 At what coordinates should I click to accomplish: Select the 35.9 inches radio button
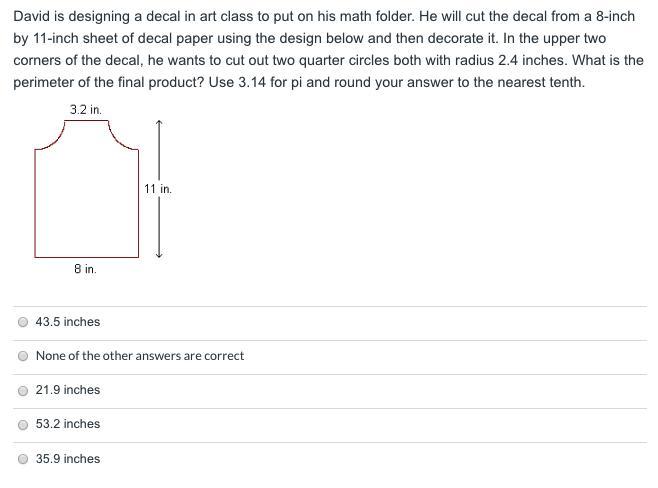[x=23, y=459]
